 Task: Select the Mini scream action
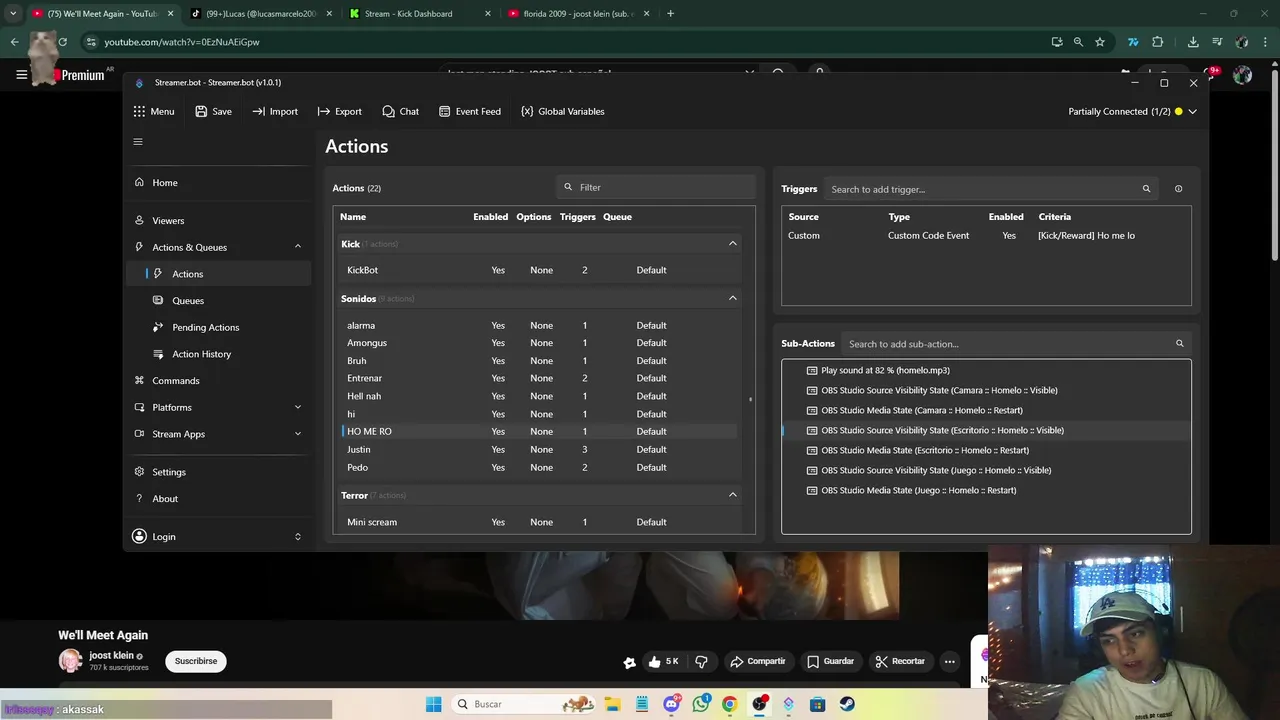click(539, 522)
